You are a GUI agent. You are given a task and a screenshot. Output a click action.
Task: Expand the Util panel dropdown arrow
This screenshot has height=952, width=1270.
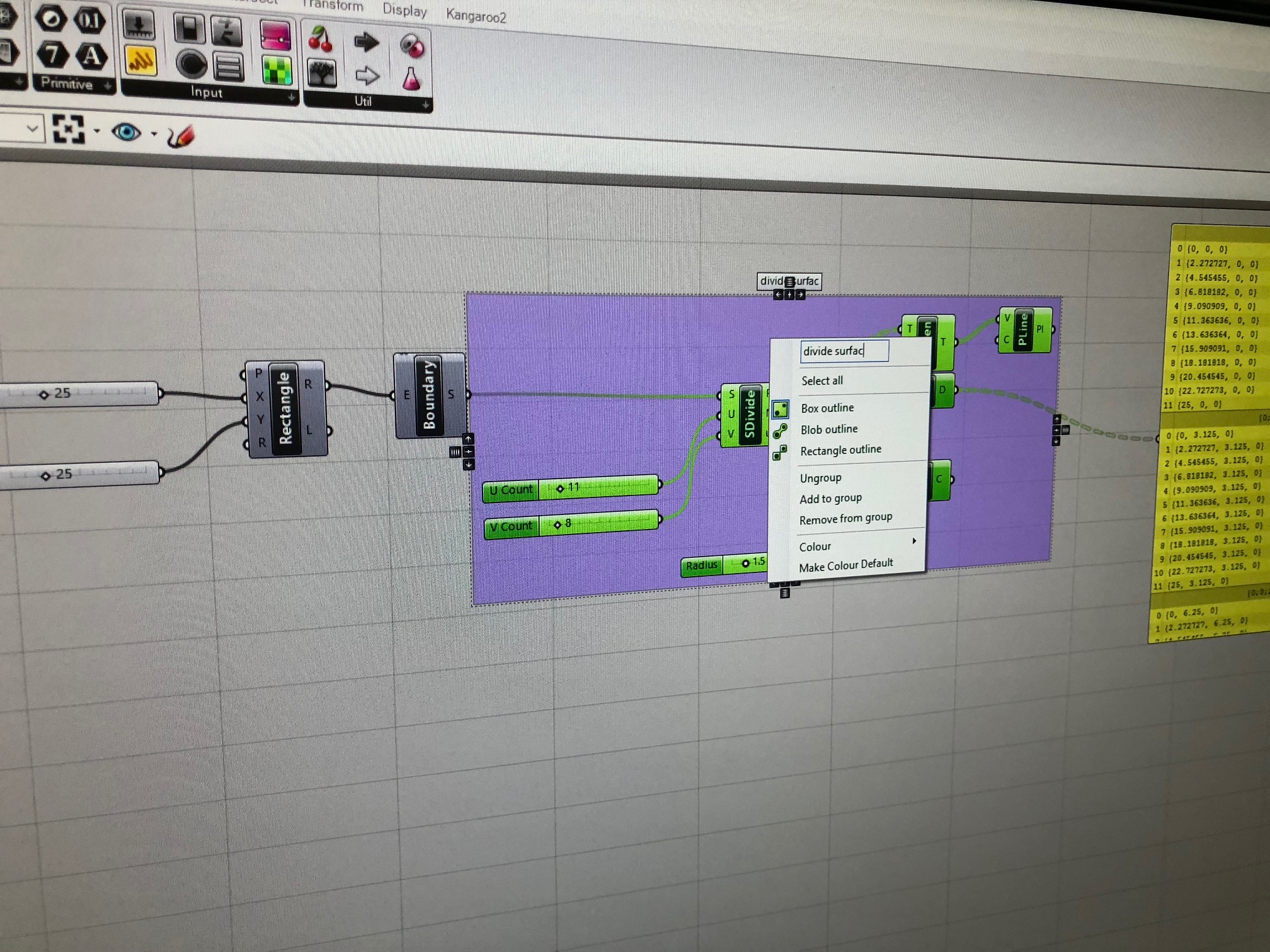pos(426,105)
